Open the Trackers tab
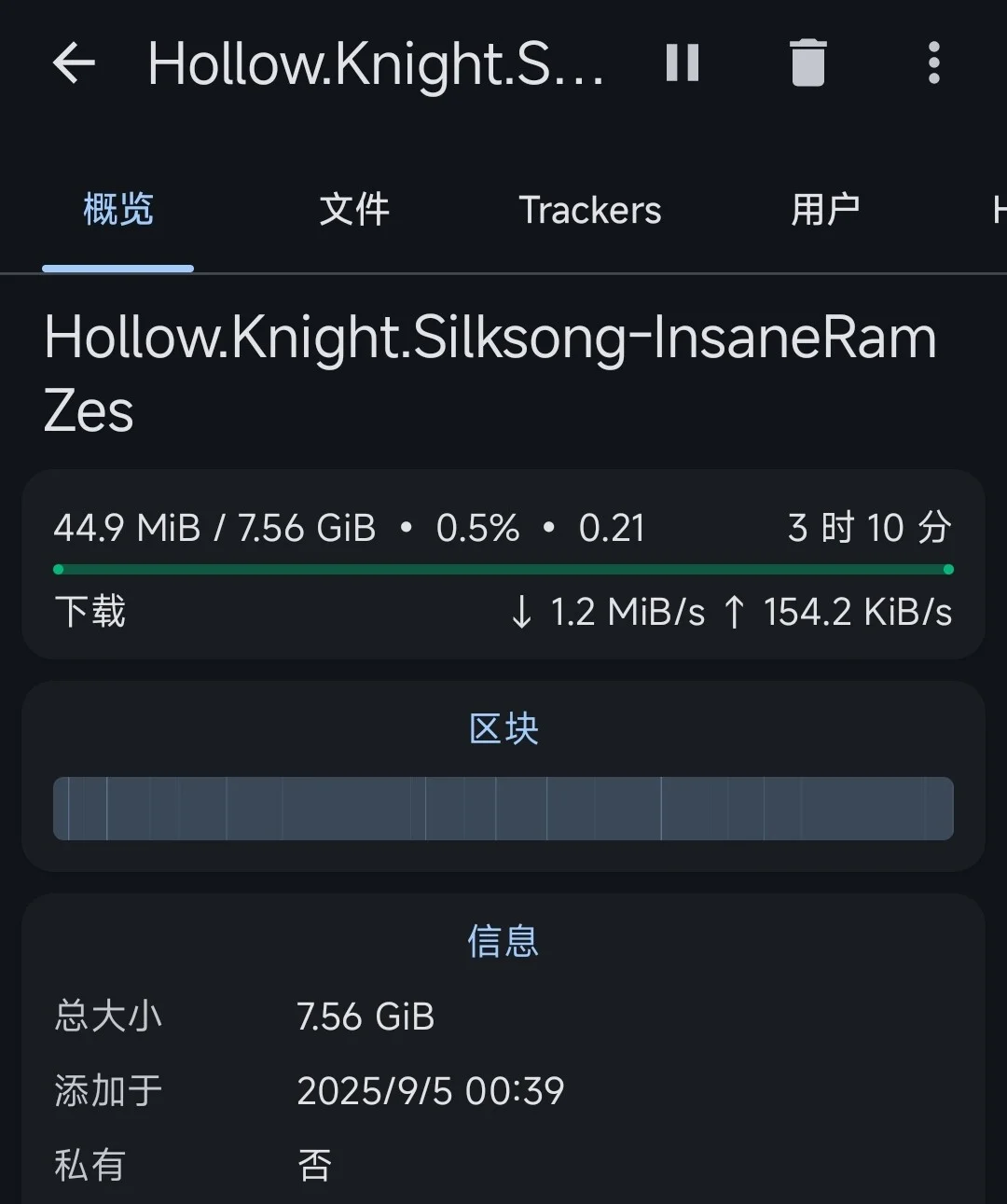This screenshot has width=1007, height=1204. pos(589,210)
